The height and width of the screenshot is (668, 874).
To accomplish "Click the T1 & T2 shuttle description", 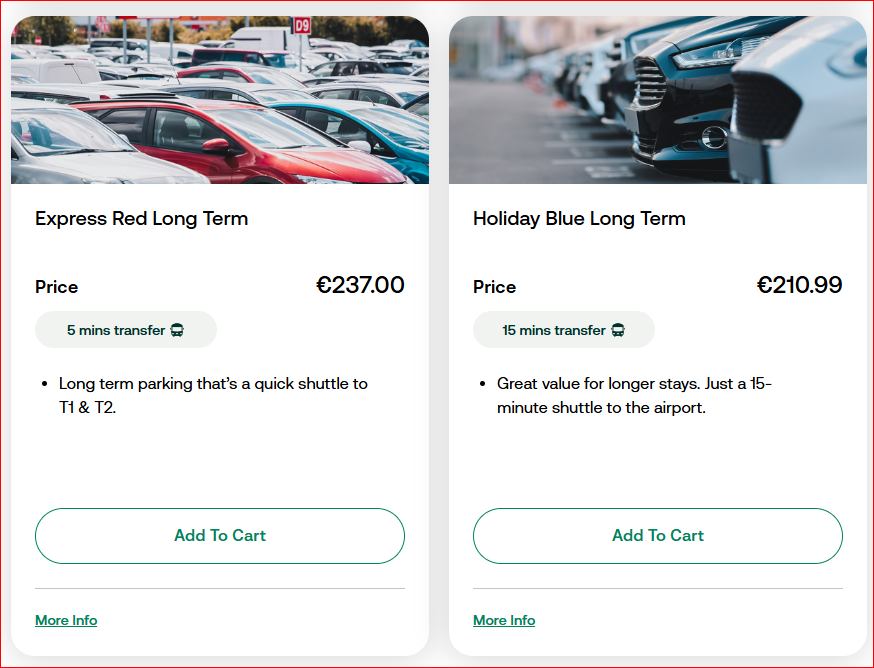I will coord(213,395).
